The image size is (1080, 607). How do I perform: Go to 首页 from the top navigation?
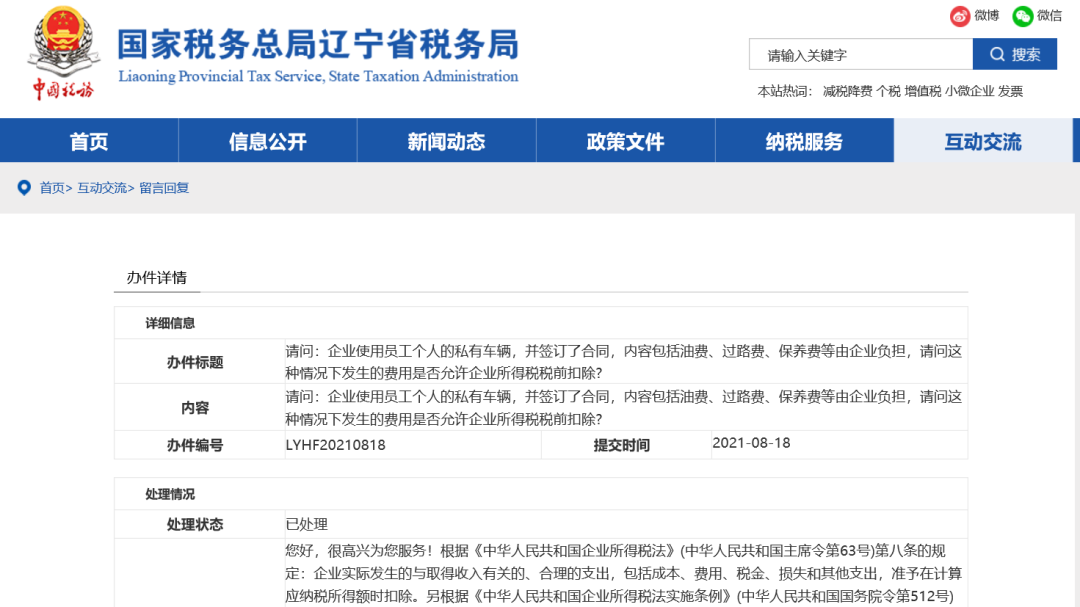pos(87,140)
